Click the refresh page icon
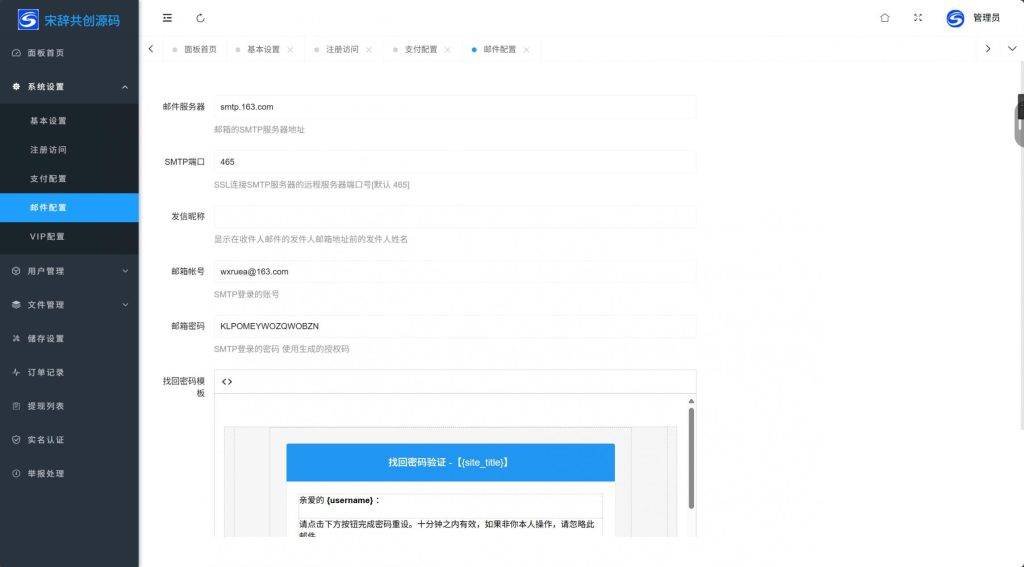Screen dimensions: 1024x567 tap(200, 18)
